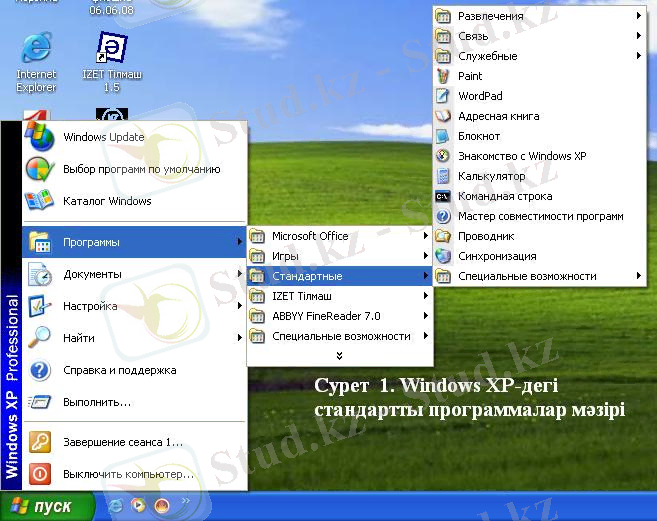Open the Документы menu item
Image resolution: width=657 pixels, height=521 pixels.
point(92,274)
